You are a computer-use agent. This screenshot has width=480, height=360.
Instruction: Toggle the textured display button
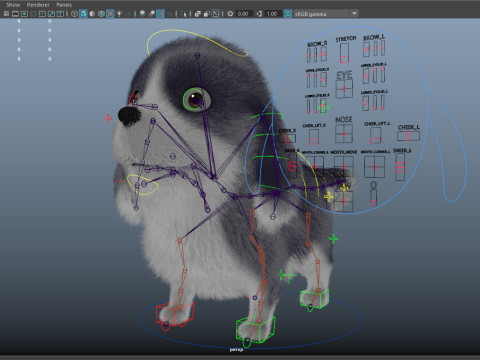[110, 14]
